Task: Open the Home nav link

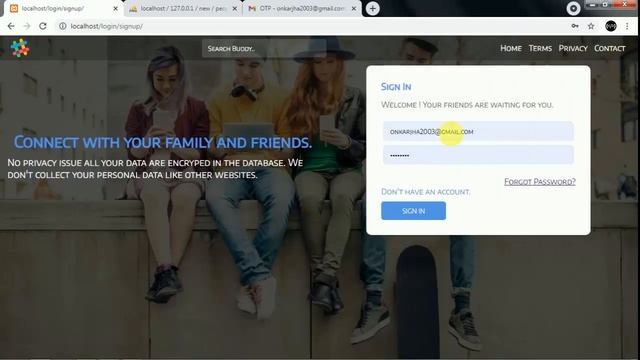Action: (511, 48)
